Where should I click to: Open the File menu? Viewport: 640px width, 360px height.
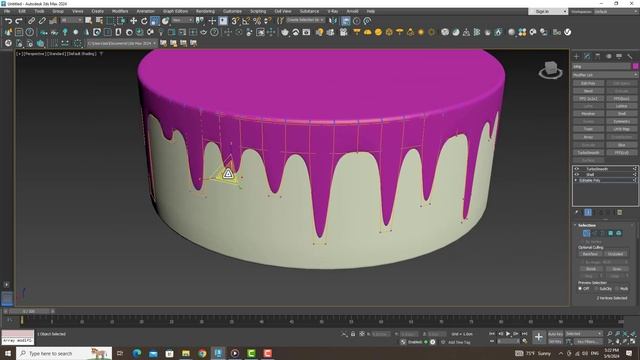pos(7,11)
